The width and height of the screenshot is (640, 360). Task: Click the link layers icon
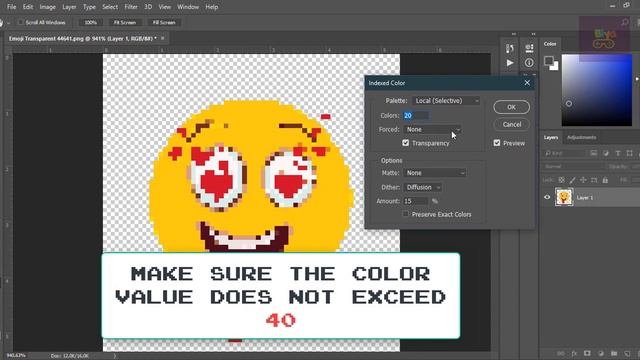pyautogui.click(x=561, y=353)
